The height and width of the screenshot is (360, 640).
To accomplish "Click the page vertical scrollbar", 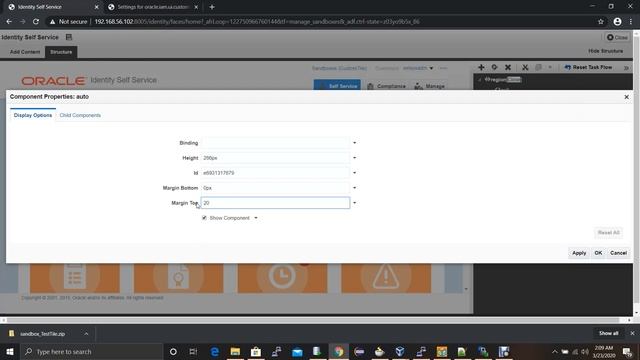I will tap(636, 171).
